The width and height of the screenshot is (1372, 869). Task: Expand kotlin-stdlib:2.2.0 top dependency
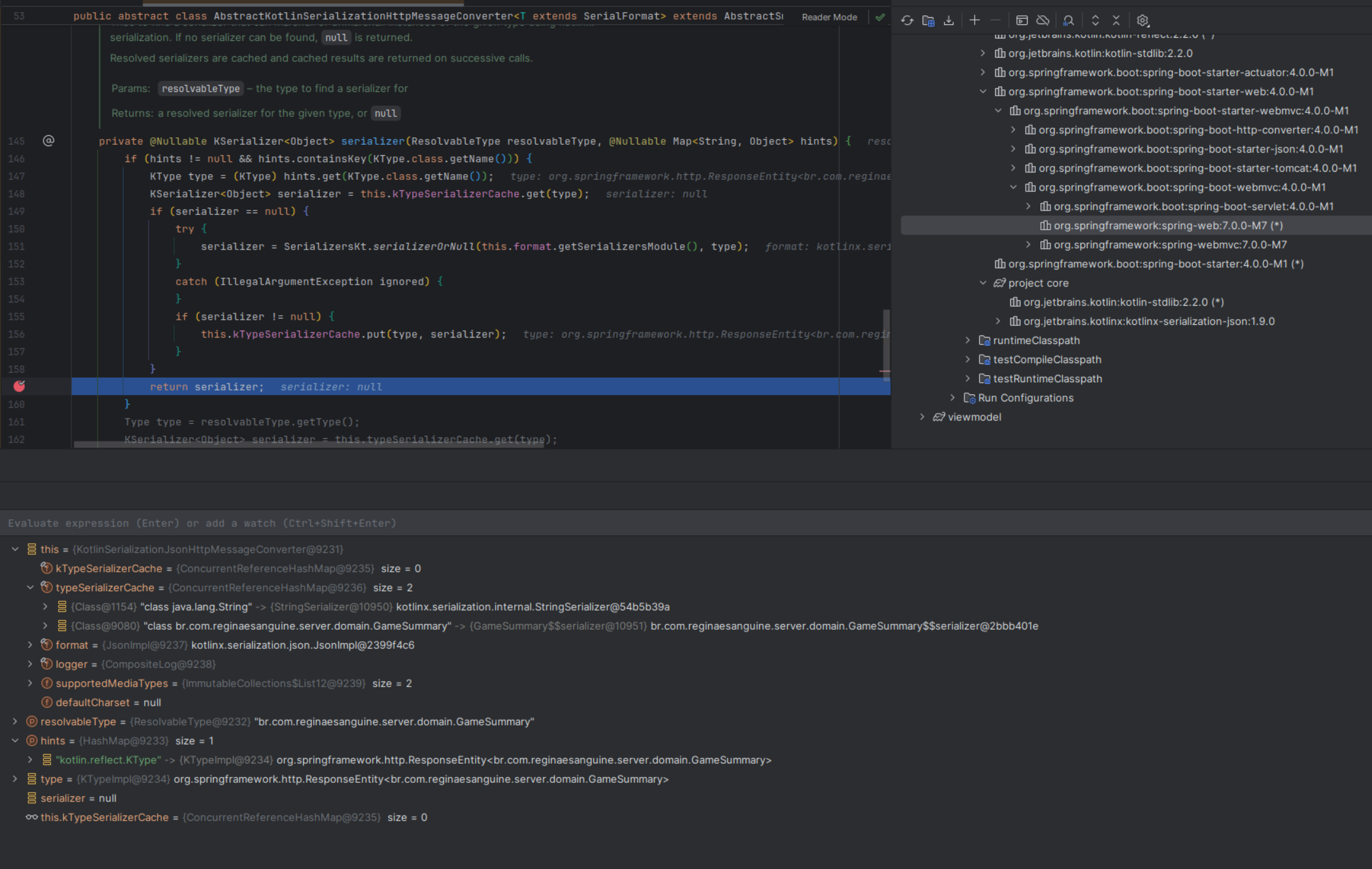[983, 53]
